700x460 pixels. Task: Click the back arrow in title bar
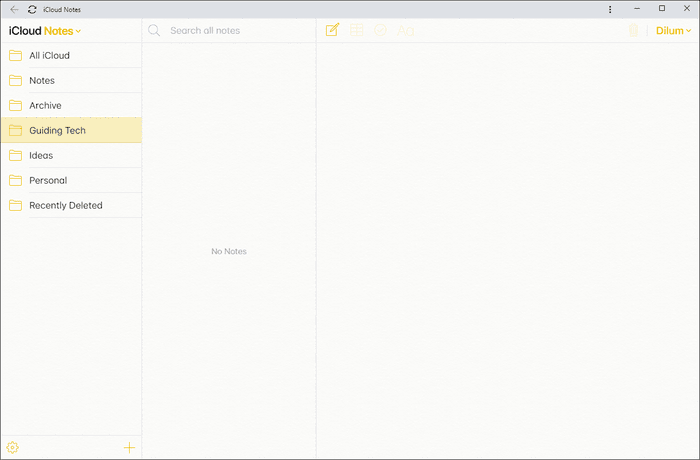click(x=14, y=9)
